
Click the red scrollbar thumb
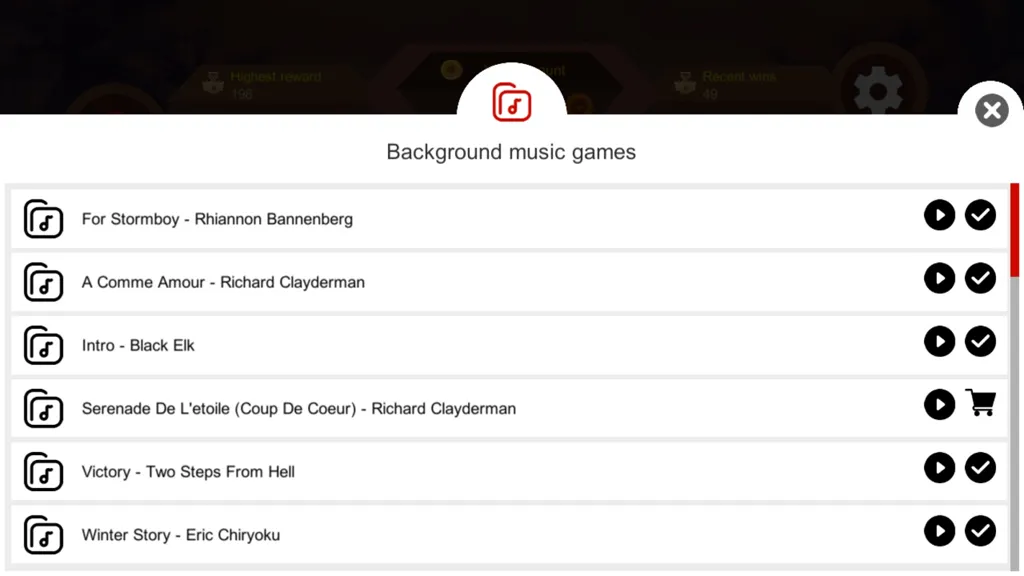click(x=1014, y=230)
